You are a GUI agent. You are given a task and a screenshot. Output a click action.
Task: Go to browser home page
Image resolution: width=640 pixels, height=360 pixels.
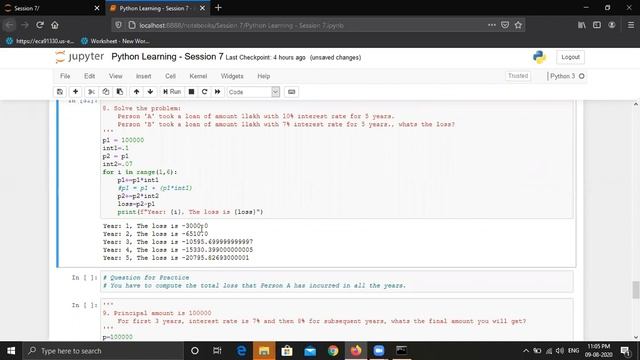(x=55, y=25)
